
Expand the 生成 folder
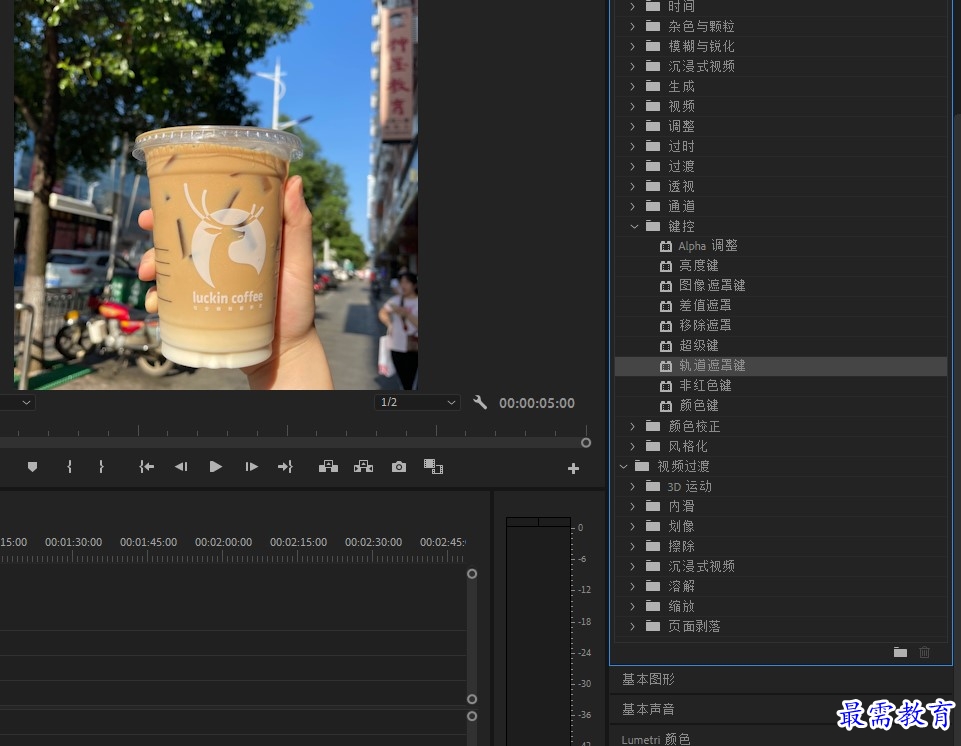click(632, 86)
